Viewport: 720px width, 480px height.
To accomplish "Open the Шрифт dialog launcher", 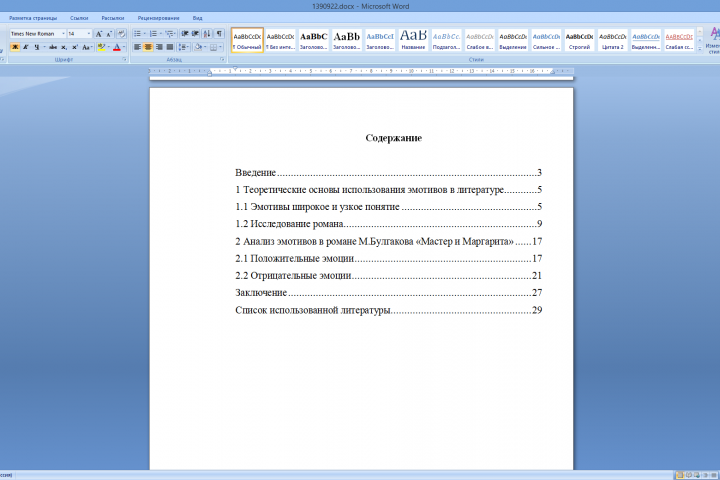I will tap(124, 60).
